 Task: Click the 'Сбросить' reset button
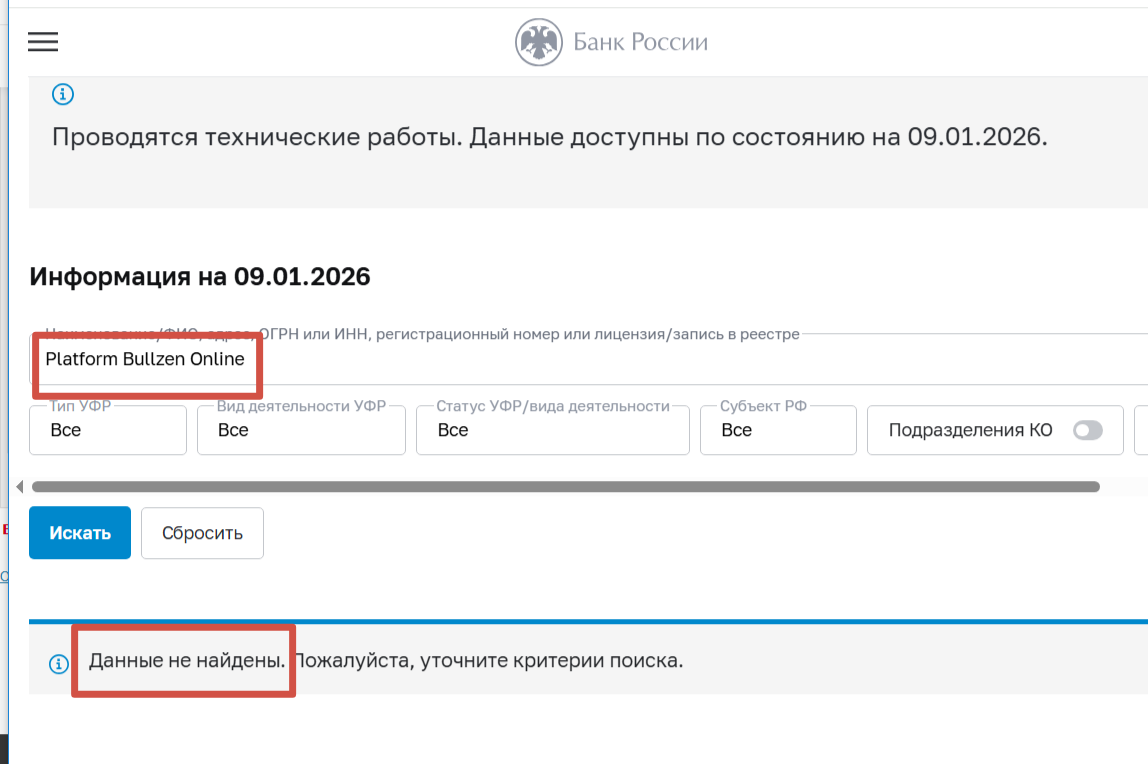click(x=202, y=533)
